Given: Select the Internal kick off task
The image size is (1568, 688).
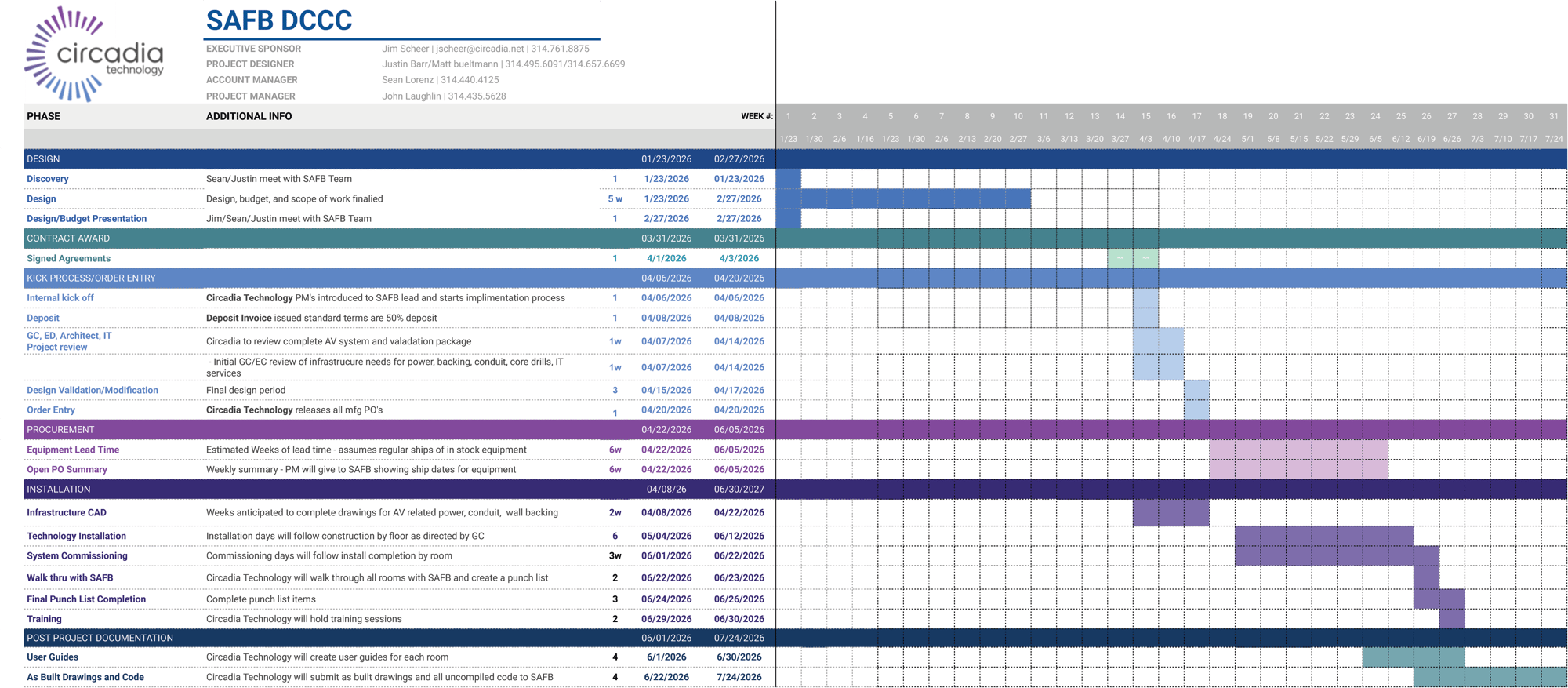Looking at the screenshot, I should click(60, 298).
